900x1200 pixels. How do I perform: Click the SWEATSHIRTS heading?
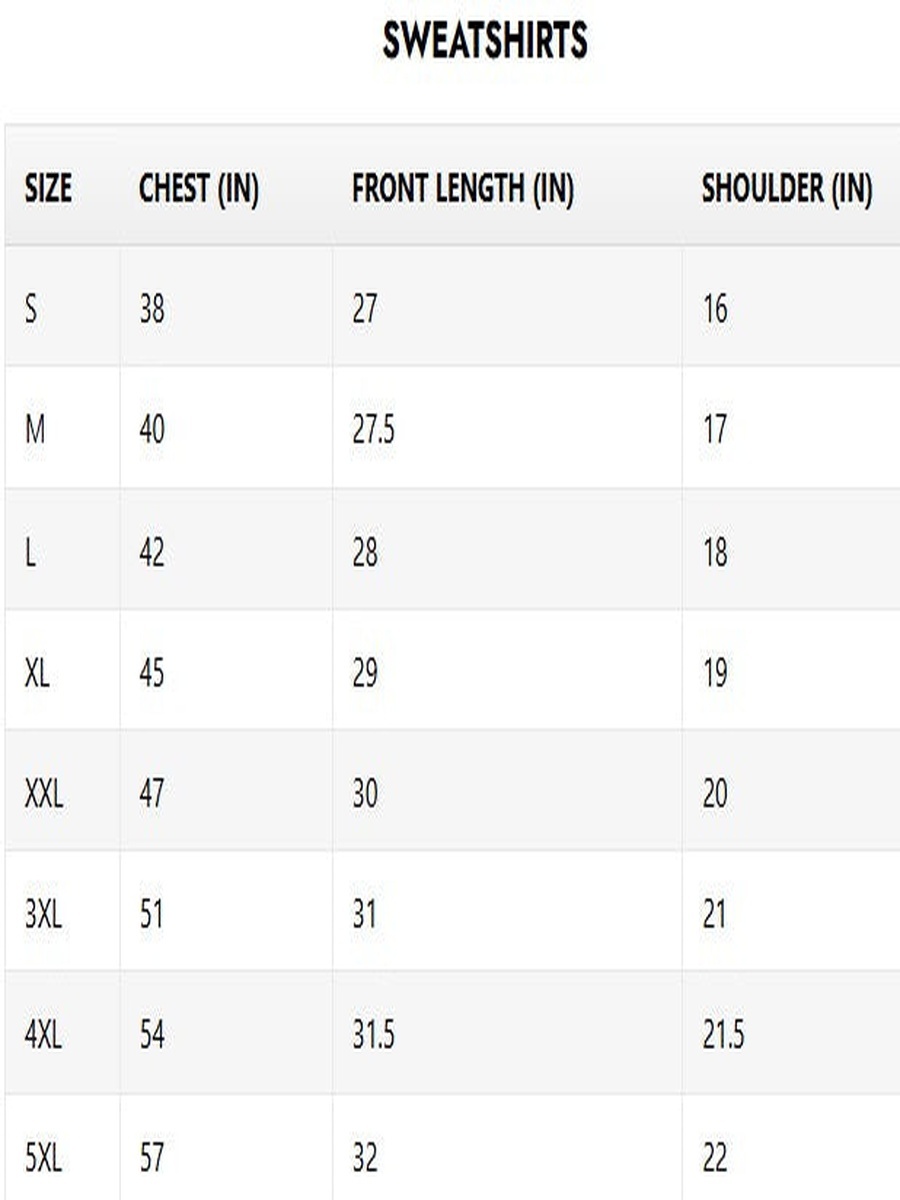pos(484,40)
